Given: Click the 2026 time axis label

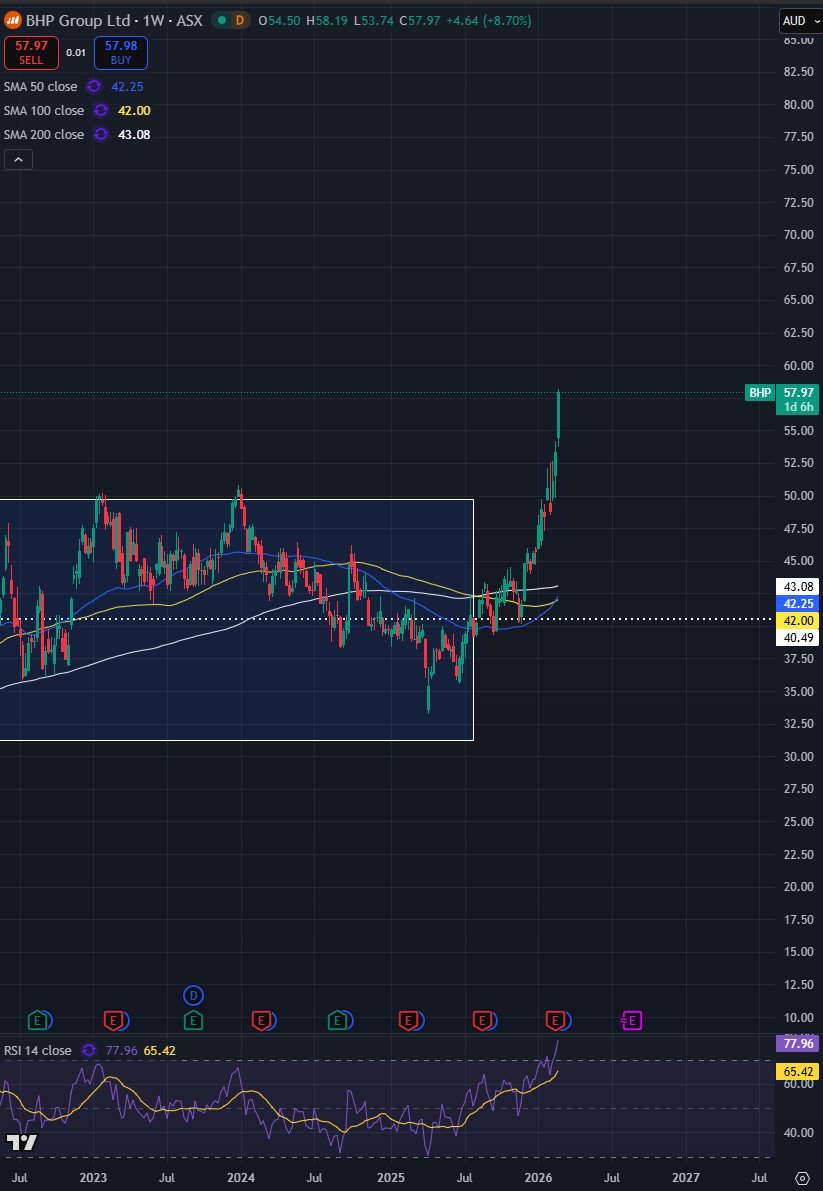Looking at the screenshot, I should 538,1177.
